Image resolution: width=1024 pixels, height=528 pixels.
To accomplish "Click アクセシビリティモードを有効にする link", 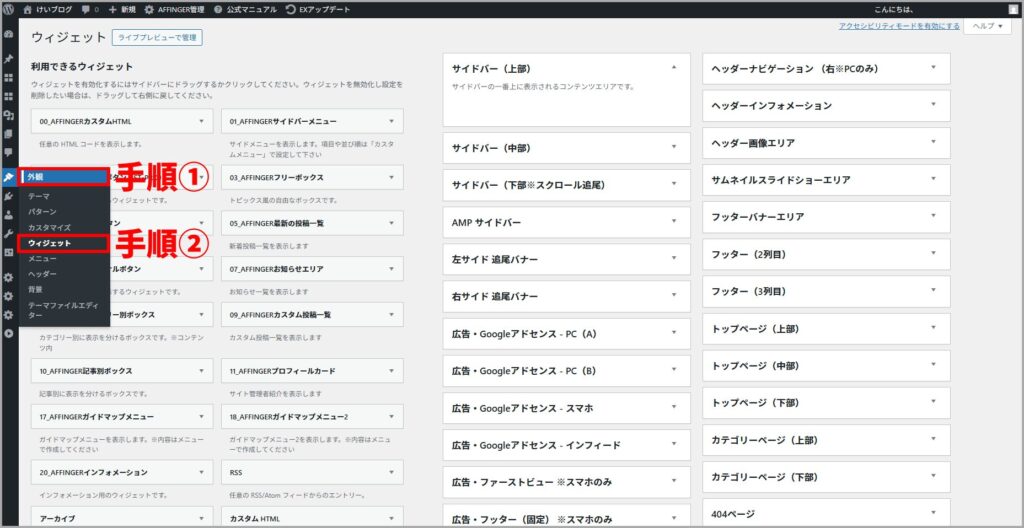I will coord(899,26).
